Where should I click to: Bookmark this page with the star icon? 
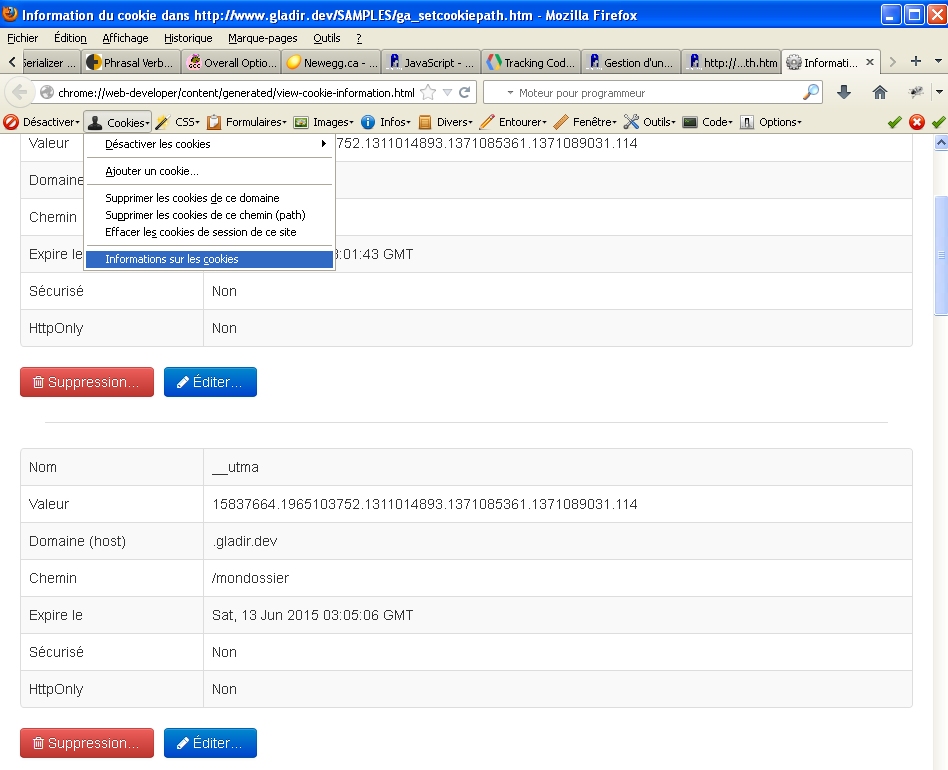point(428,92)
